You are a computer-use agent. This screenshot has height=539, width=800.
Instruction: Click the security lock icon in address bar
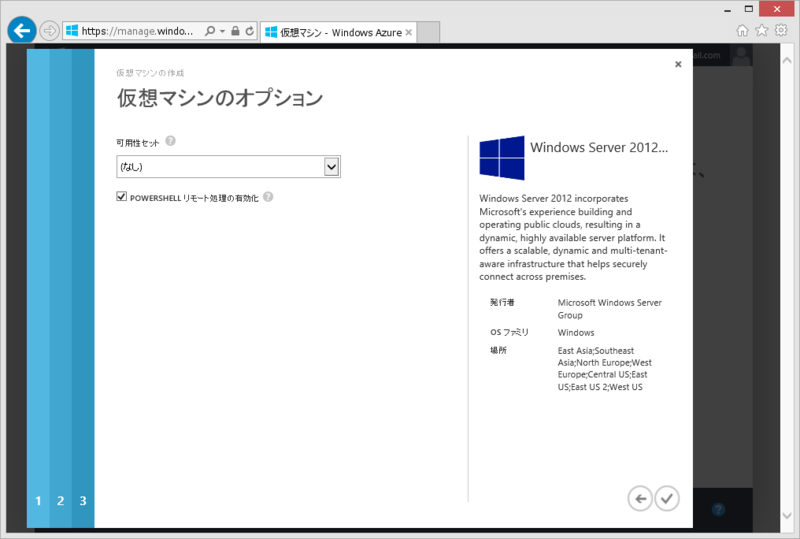235,31
